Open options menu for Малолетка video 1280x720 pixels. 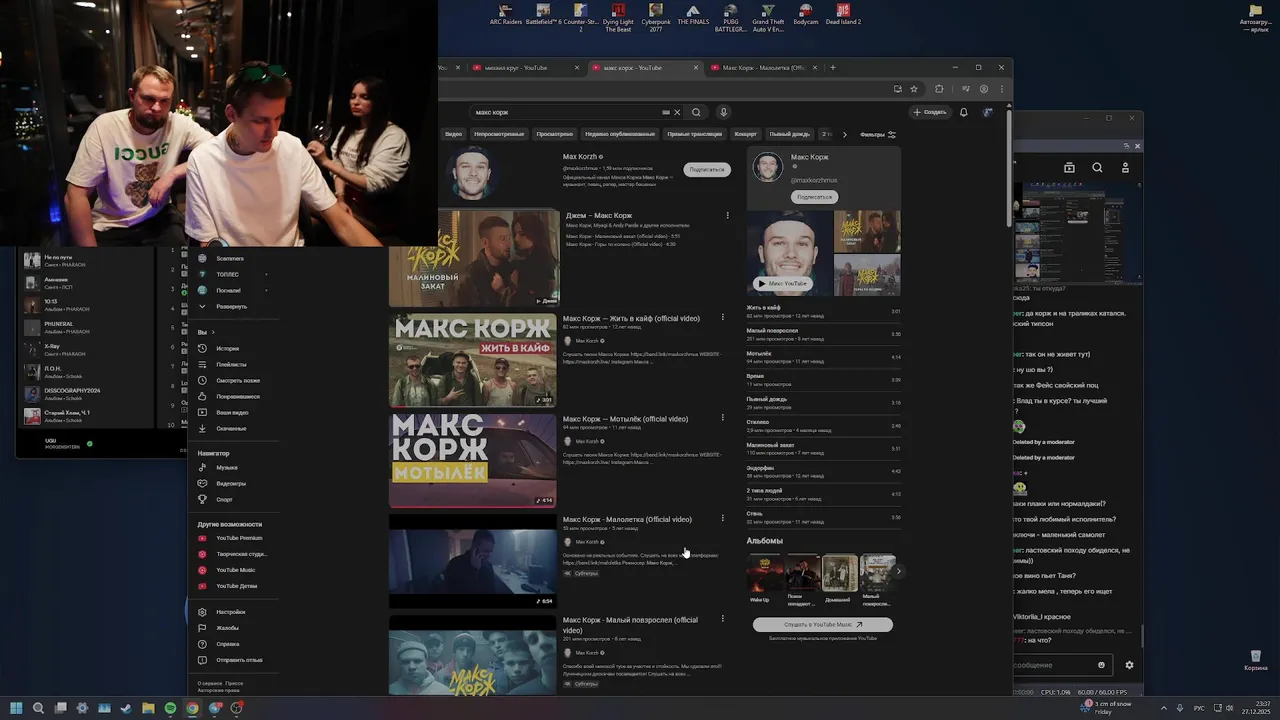pyautogui.click(x=723, y=519)
